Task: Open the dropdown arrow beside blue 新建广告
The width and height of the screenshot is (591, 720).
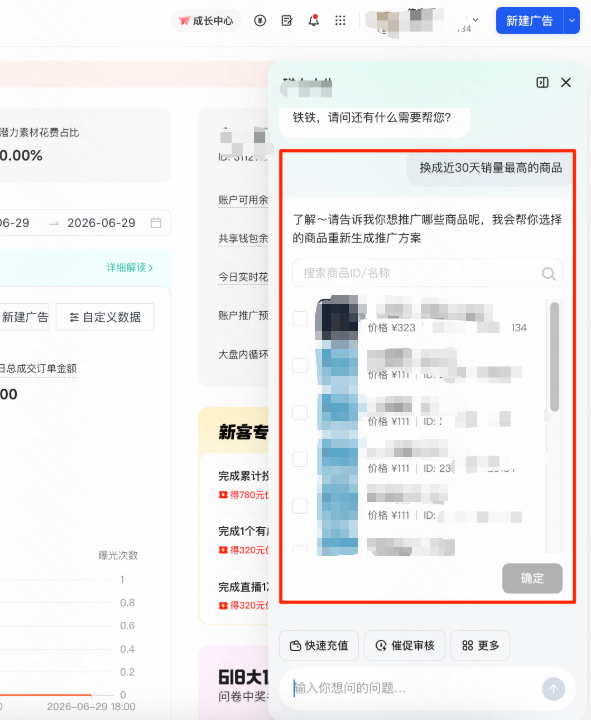Action: (x=572, y=21)
